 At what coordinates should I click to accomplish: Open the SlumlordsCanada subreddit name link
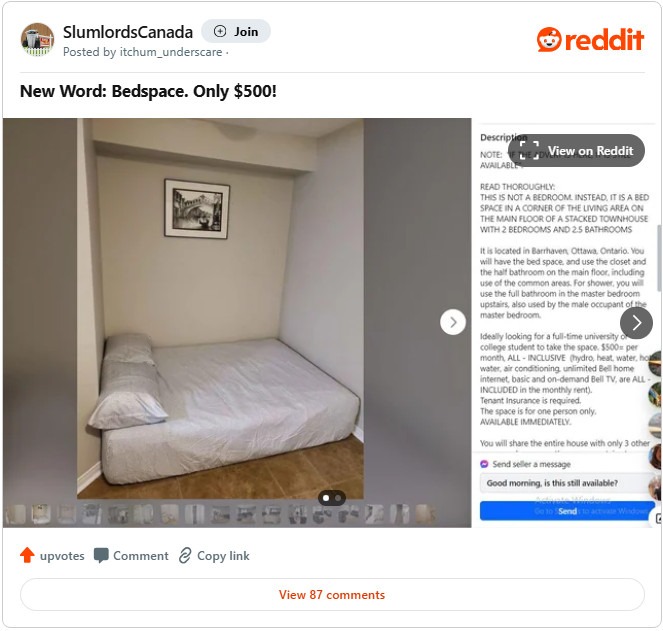128,32
